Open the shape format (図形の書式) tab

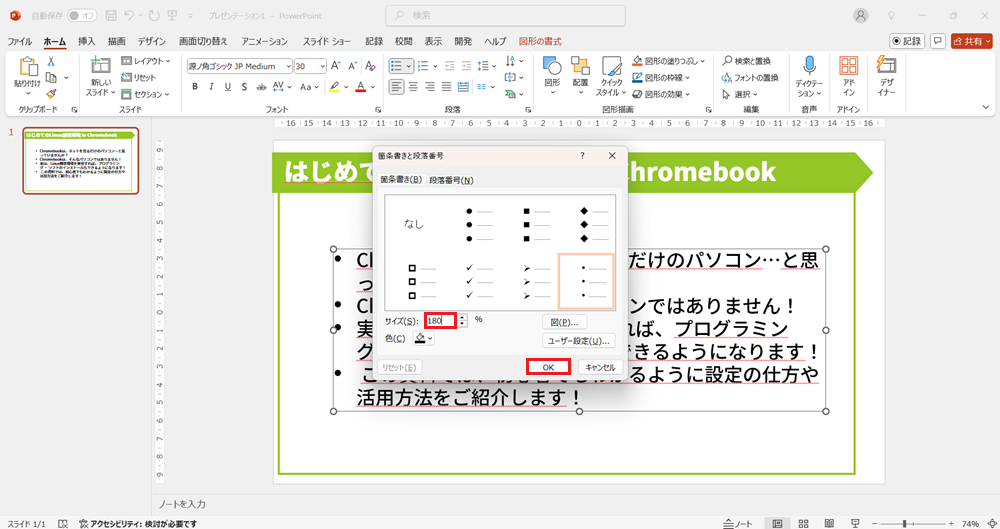pos(540,41)
